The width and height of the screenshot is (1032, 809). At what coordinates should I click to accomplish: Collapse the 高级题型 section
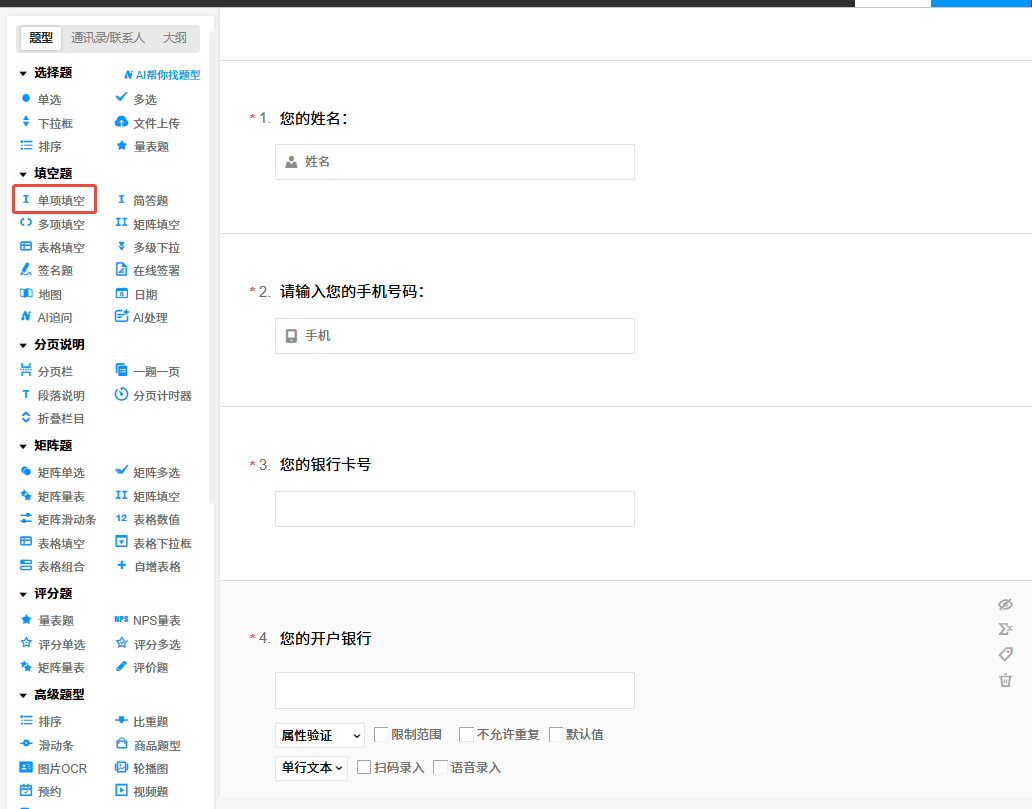point(23,696)
